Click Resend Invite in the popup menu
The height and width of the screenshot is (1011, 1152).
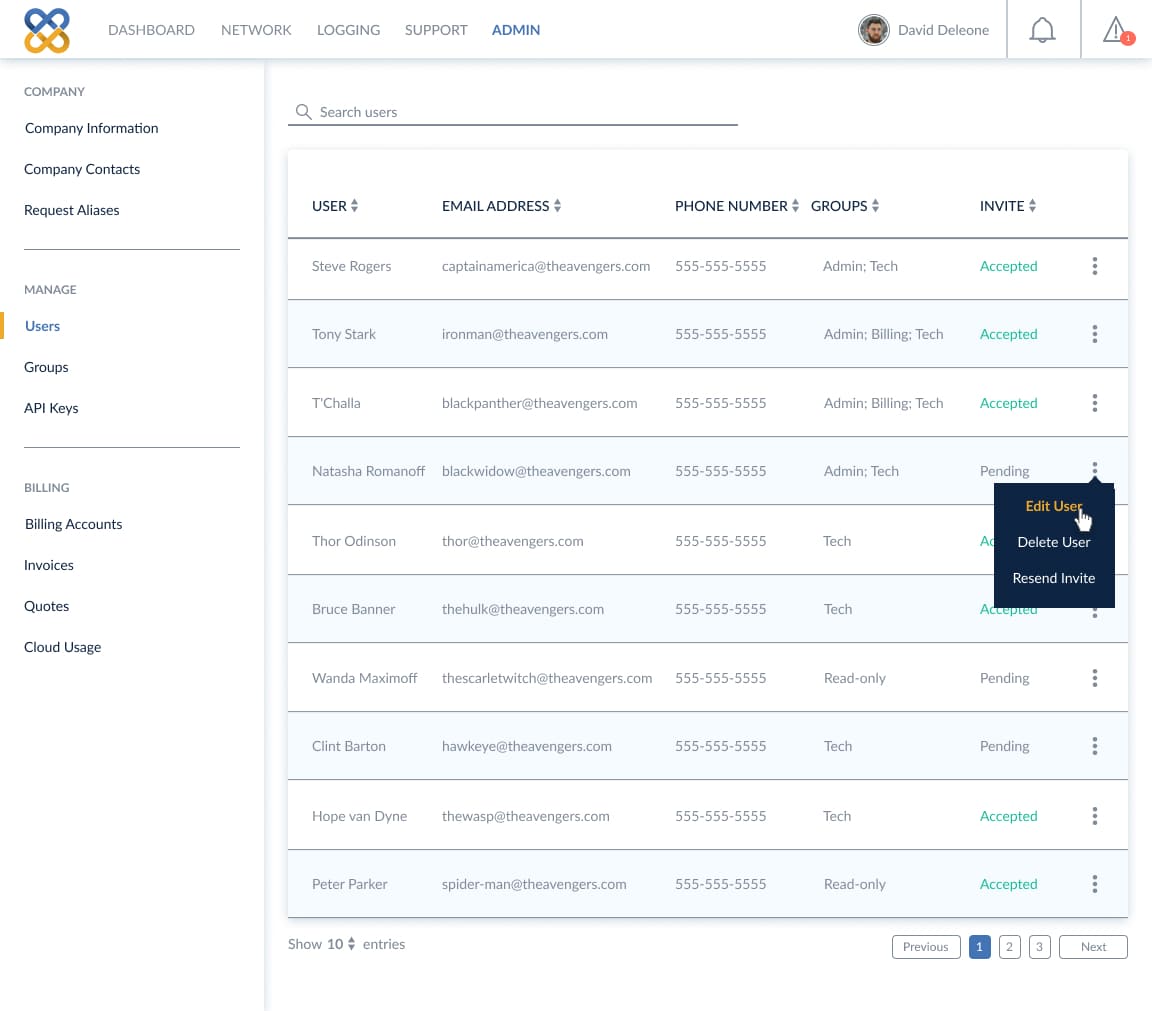click(x=1054, y=578)
